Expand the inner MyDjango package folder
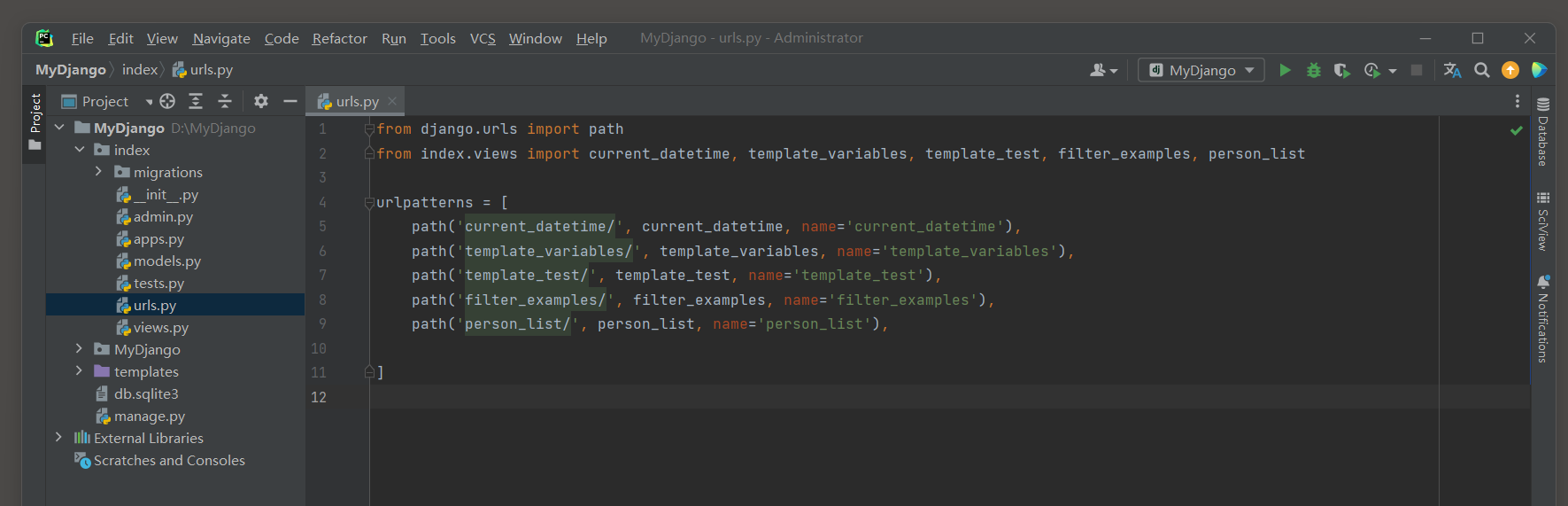Screen dimensions: 1568x506 coord(79,349)
